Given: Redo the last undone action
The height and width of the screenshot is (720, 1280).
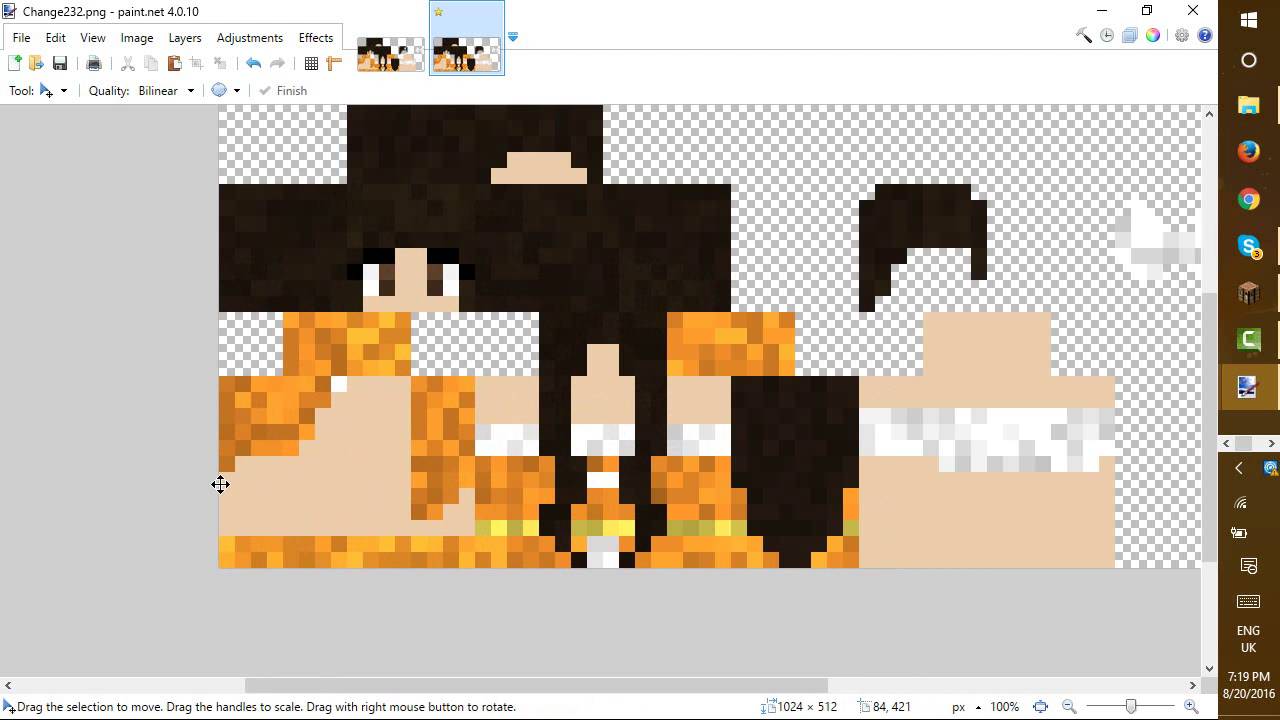Looking at the screenshot, I should point(277,63).
